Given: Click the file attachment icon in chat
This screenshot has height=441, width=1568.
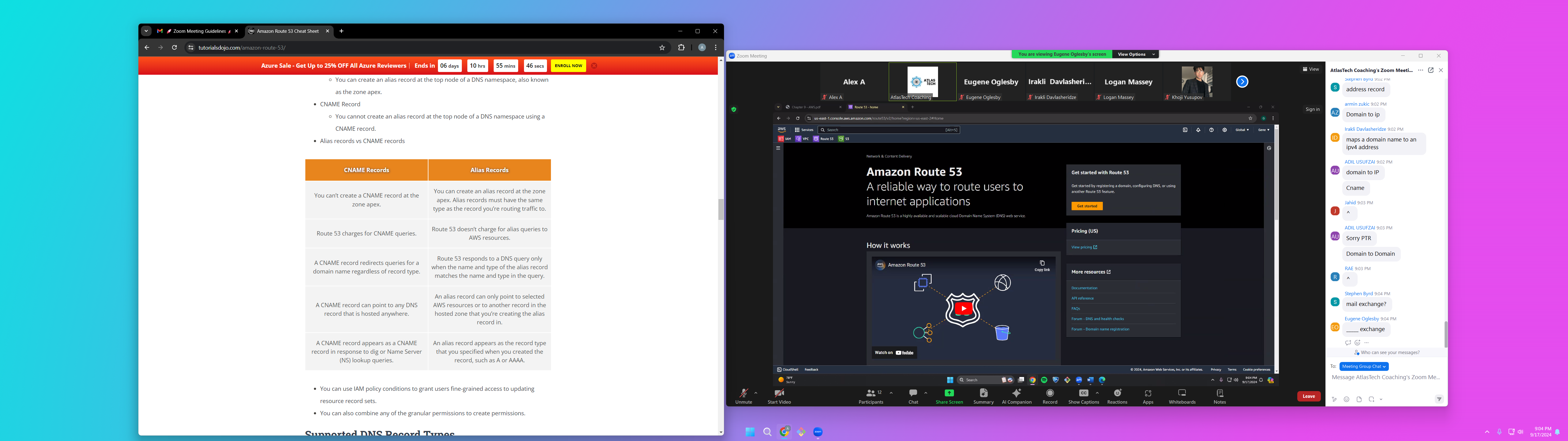Looking at the screenshot, I should pyautogui.click(x=1359, y=400).
